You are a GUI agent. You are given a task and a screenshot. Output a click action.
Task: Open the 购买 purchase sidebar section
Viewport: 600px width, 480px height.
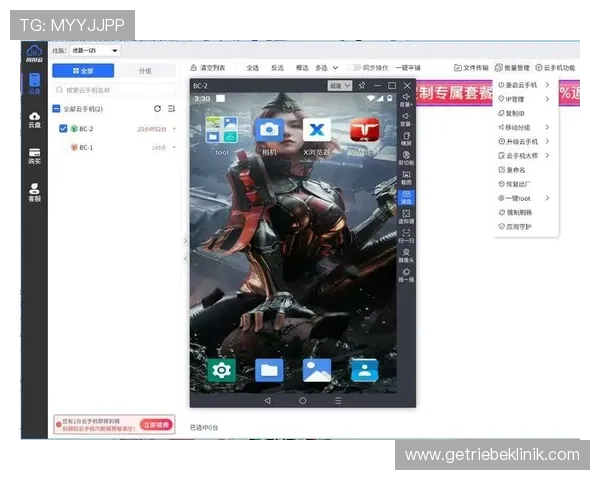click(x=34, y=156)
